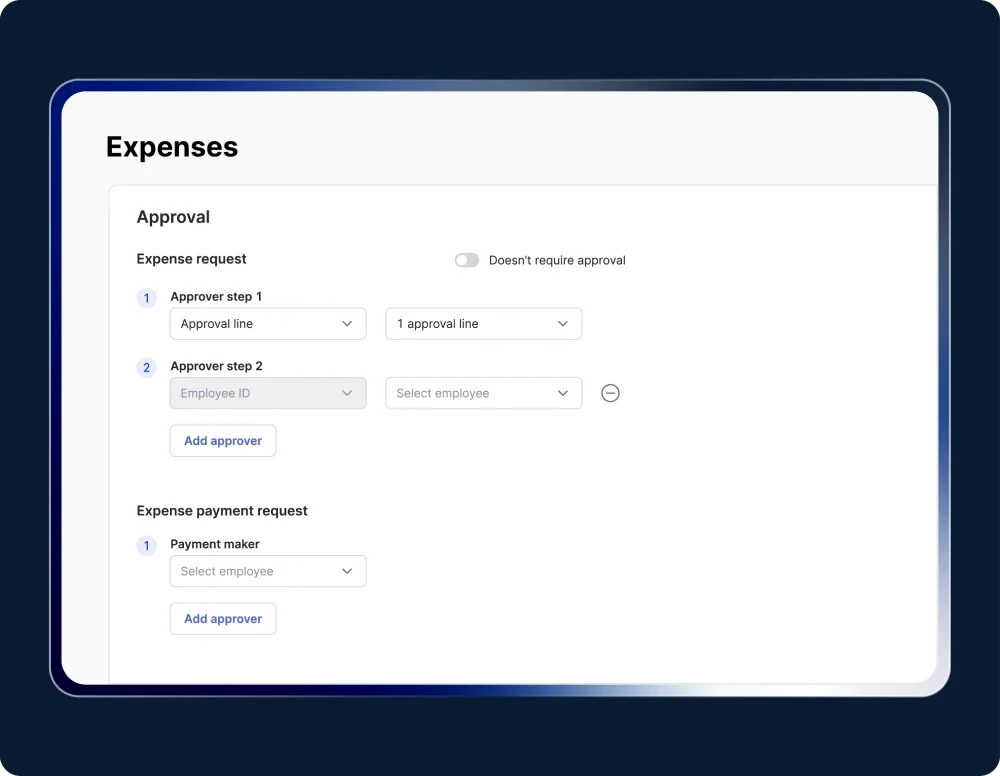This screenshot has height=776, width=1000.
Task: Click the "Expense request" subsection label
Action: point(191,259)
